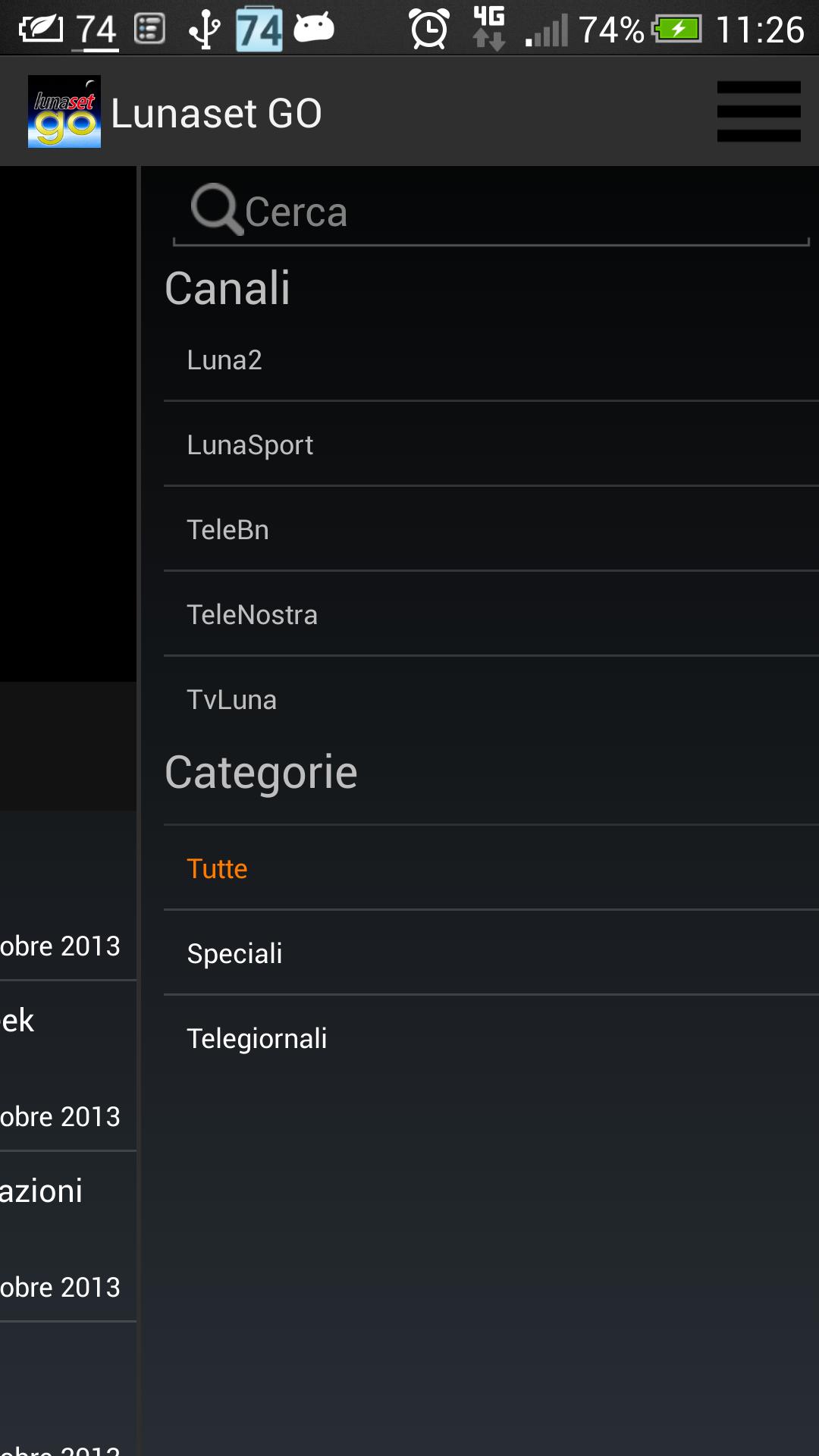This screenshot has width=819, height=1456.
Task: Open the LunaSport channel
Action: 250,445
